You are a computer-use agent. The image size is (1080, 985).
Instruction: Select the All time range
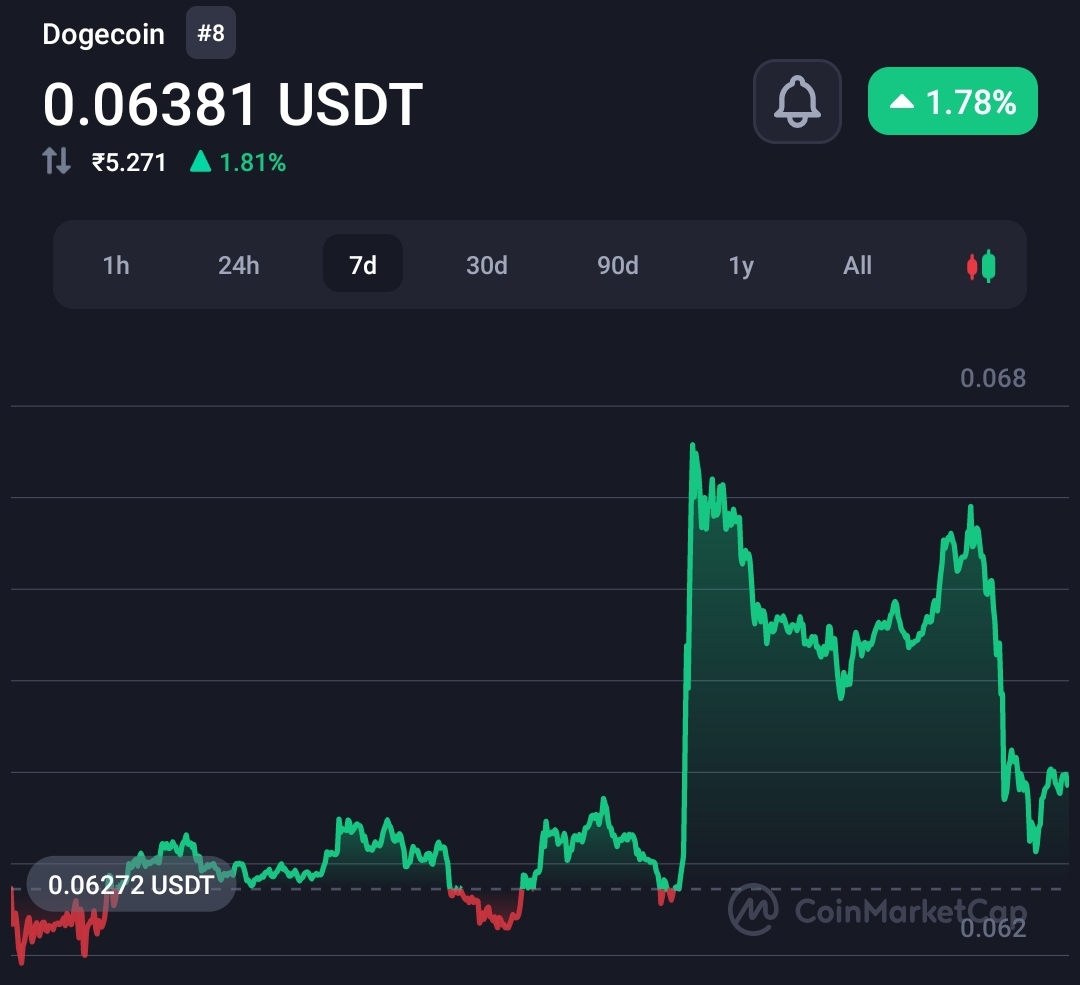pos(857,265)
